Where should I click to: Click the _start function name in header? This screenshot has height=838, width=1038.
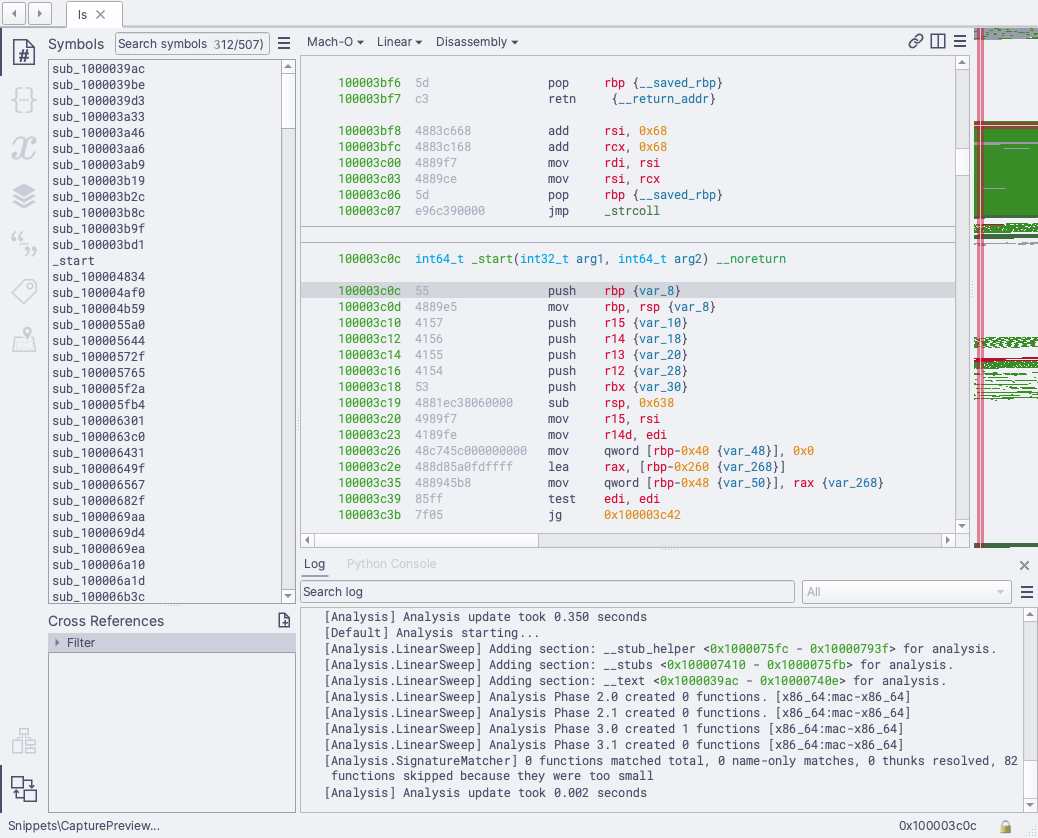click(x=493, y=259)
